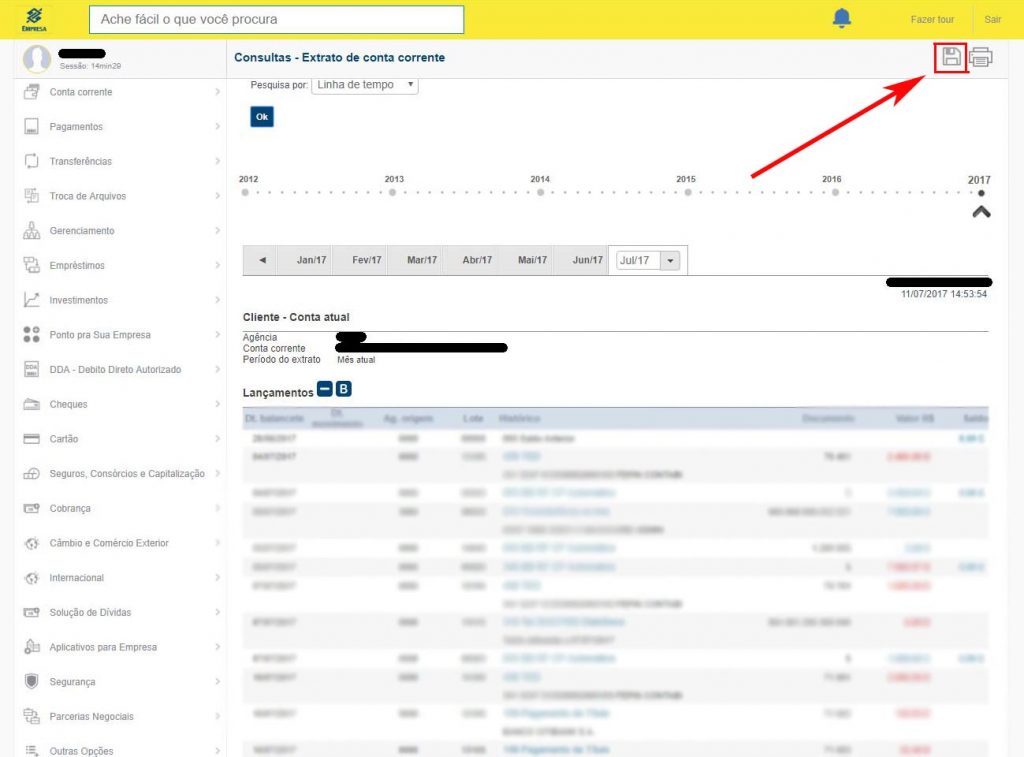Image resolution: width=1024 pixels, height=757 pixels.
Task: Click the Banco do Brasil Empresa logo
Action: (34, 19)
